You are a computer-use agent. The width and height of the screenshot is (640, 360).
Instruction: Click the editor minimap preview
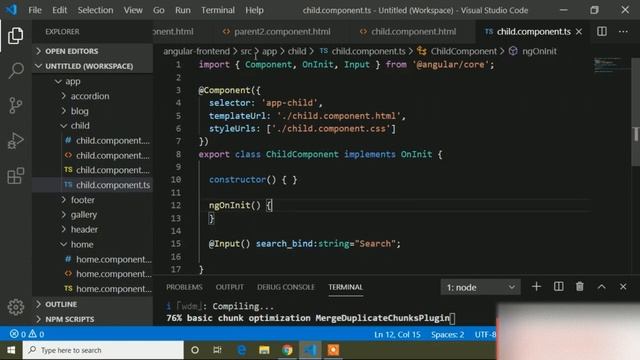pos(609,66)
